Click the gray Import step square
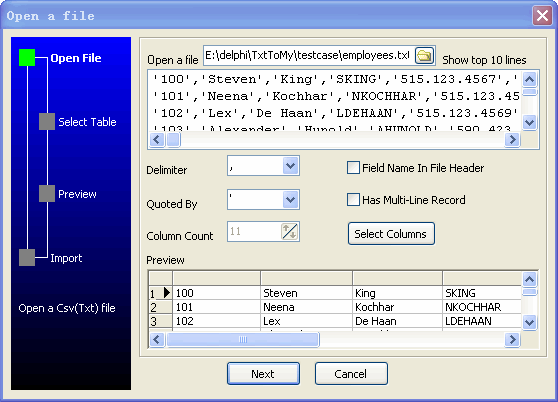 (x=27, y=258)
